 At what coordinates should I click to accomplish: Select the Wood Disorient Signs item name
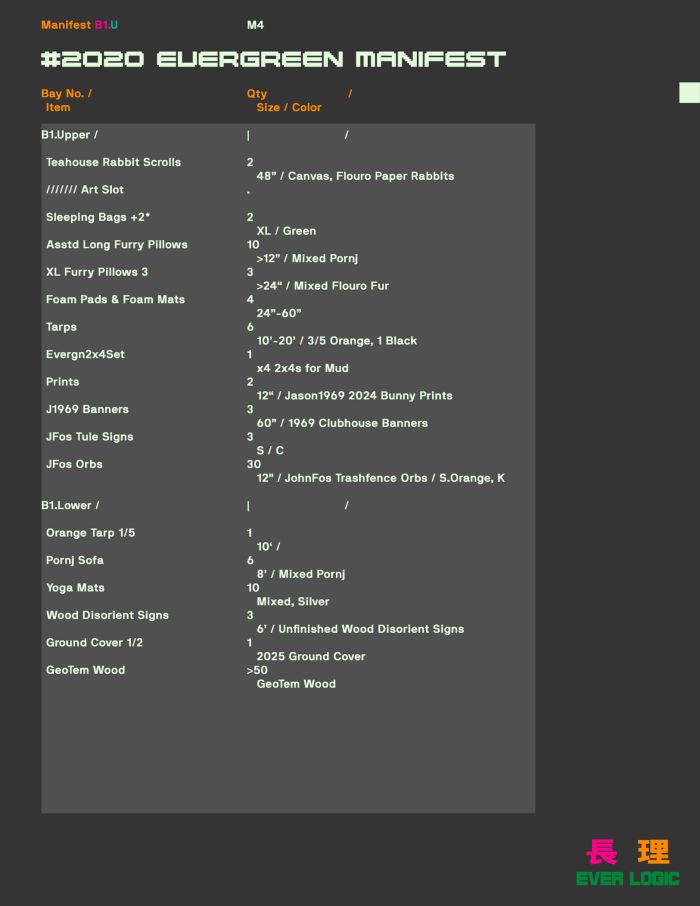pos(107,616)
